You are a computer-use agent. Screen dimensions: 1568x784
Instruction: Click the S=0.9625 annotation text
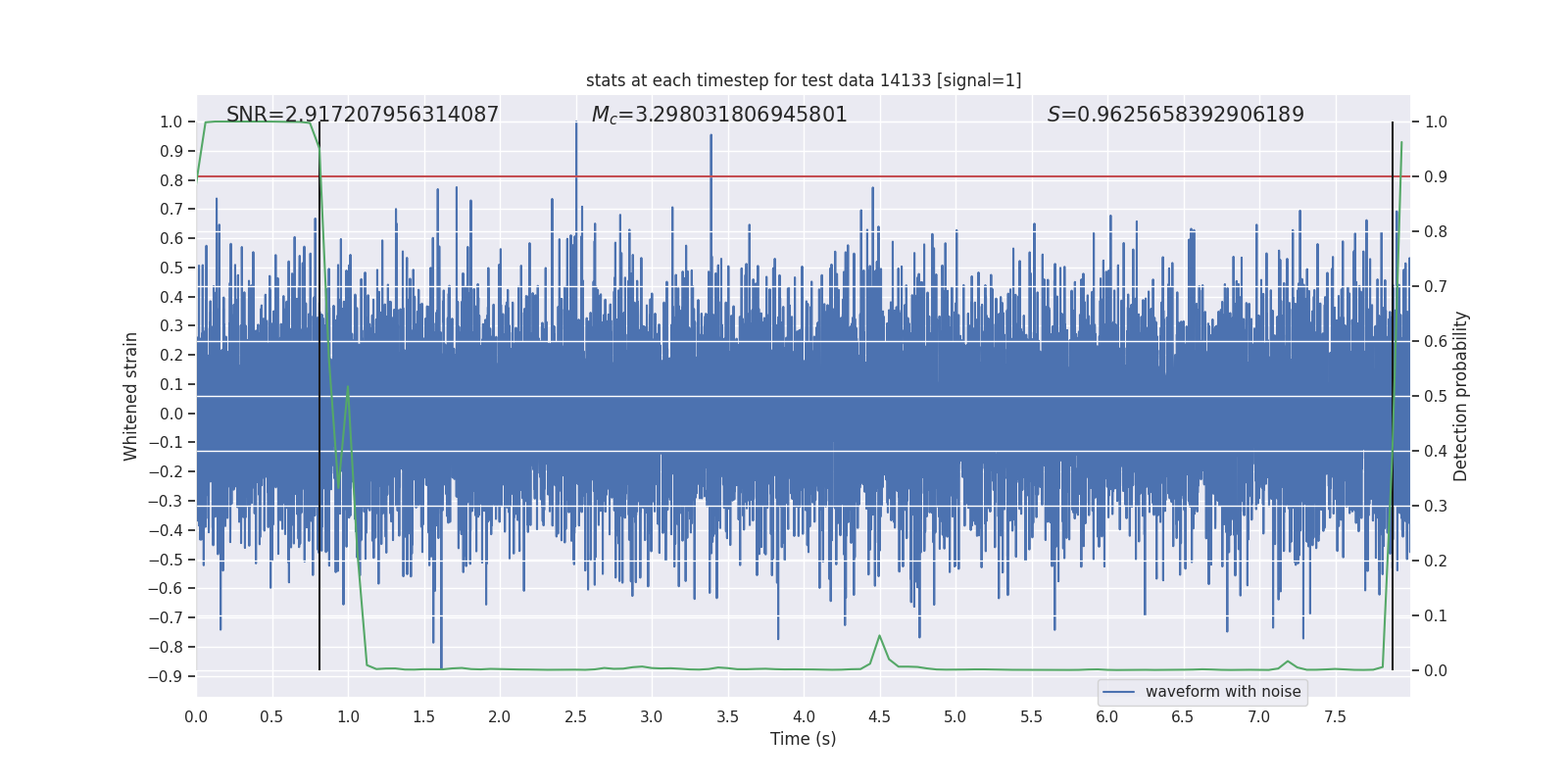pyautogui.click(x=1175, y=115)
